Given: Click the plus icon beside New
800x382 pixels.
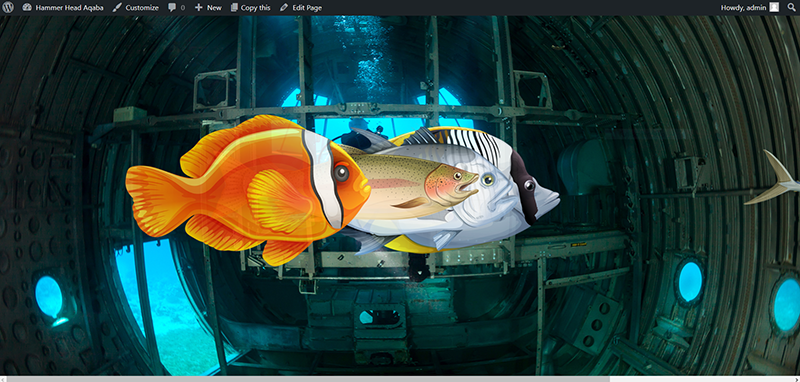Looking at the screenshot, I should tap(198, 8).
